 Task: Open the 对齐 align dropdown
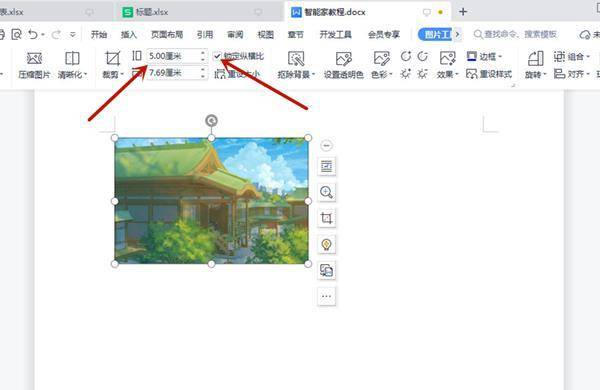point(571,73)
